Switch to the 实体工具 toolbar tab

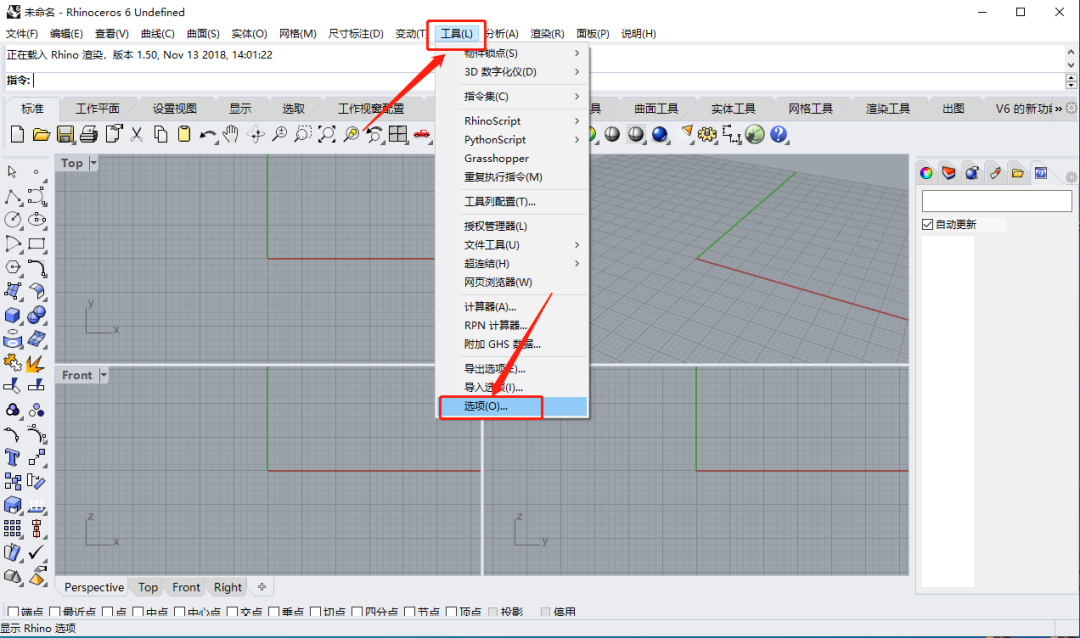click(733, 108)
